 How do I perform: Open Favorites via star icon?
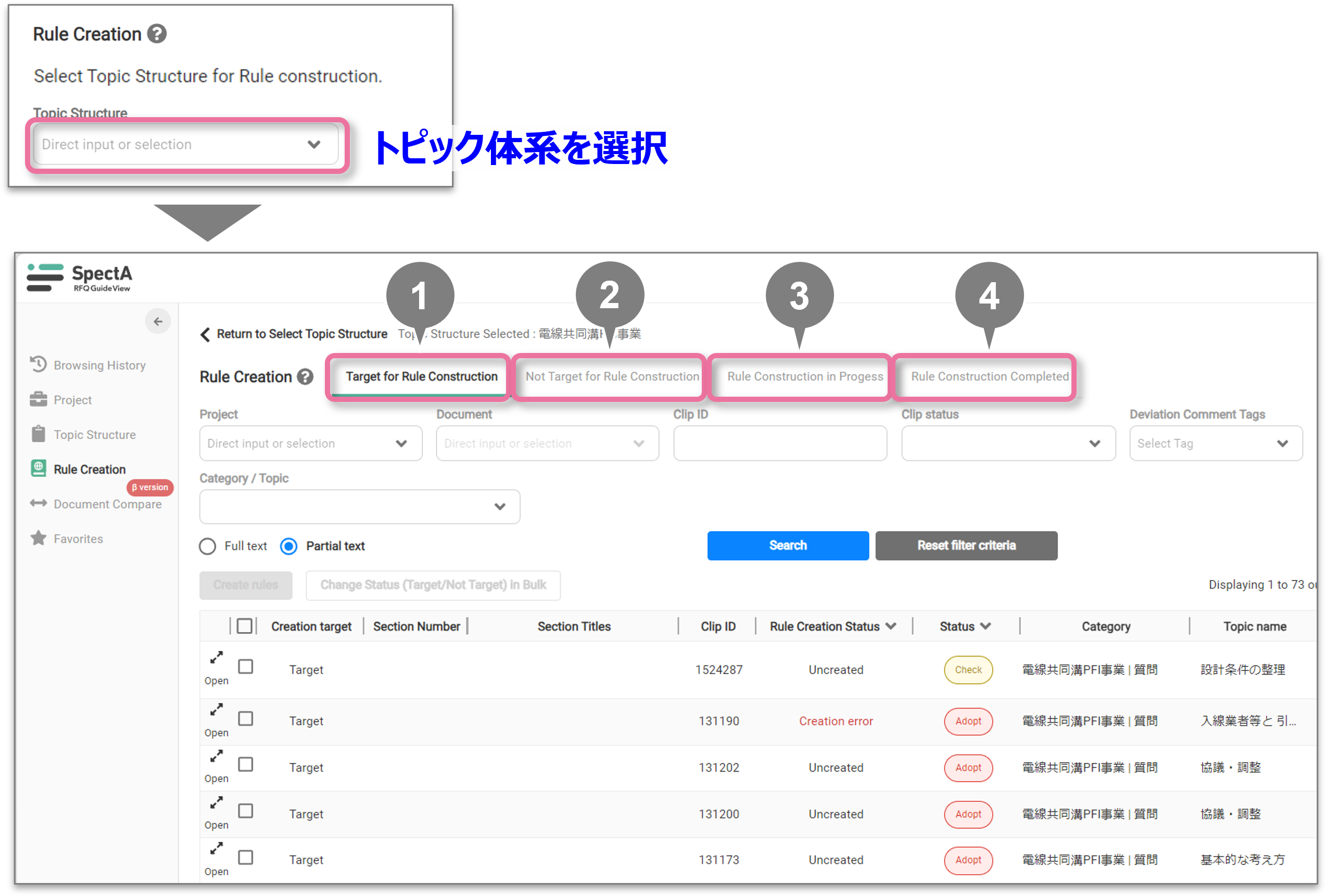pos(38,538)
